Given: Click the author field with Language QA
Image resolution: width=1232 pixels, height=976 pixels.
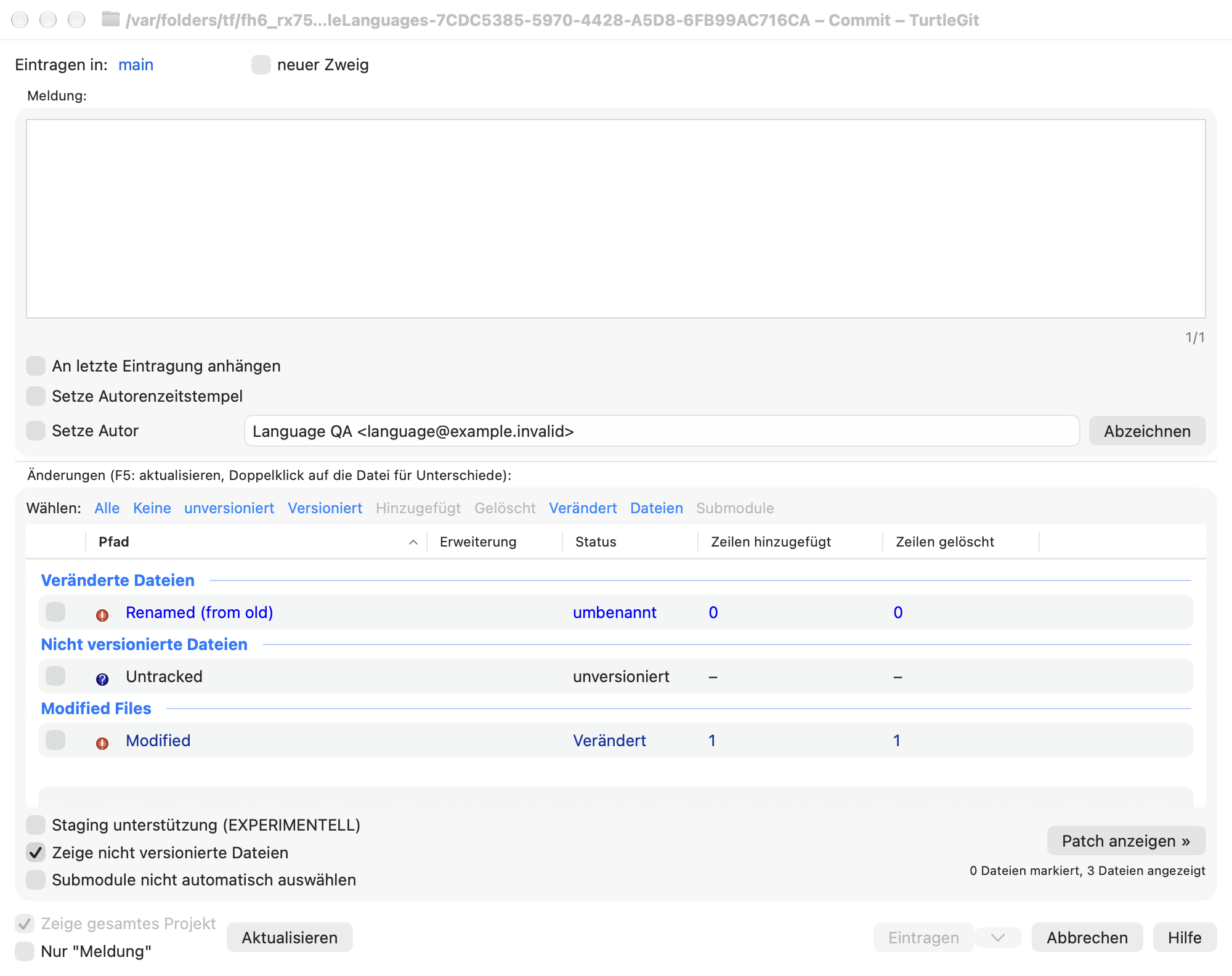Looking at the screenshot, I should pyautogui.click(x=662, y=431).
